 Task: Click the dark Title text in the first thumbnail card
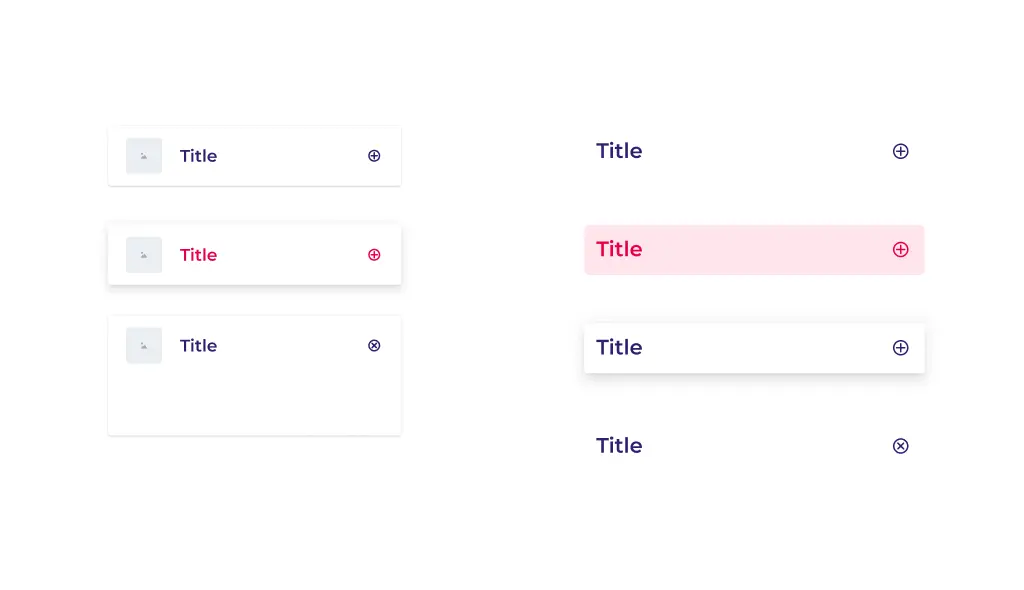198,156
